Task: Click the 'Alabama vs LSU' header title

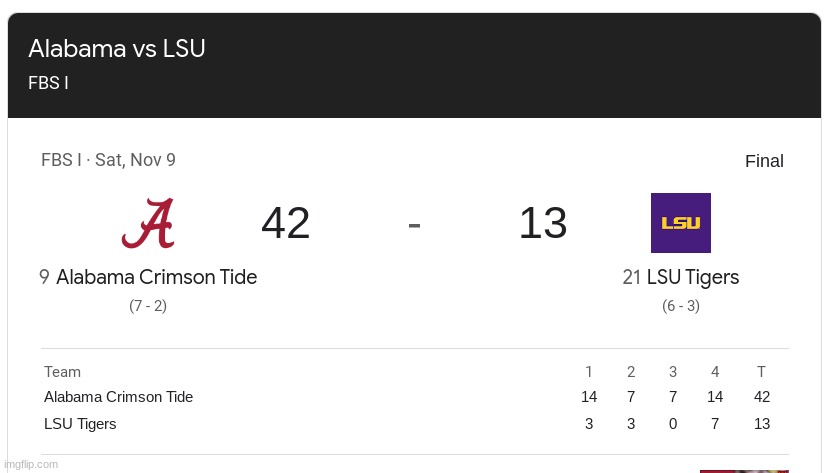Action: coord(117,48)
